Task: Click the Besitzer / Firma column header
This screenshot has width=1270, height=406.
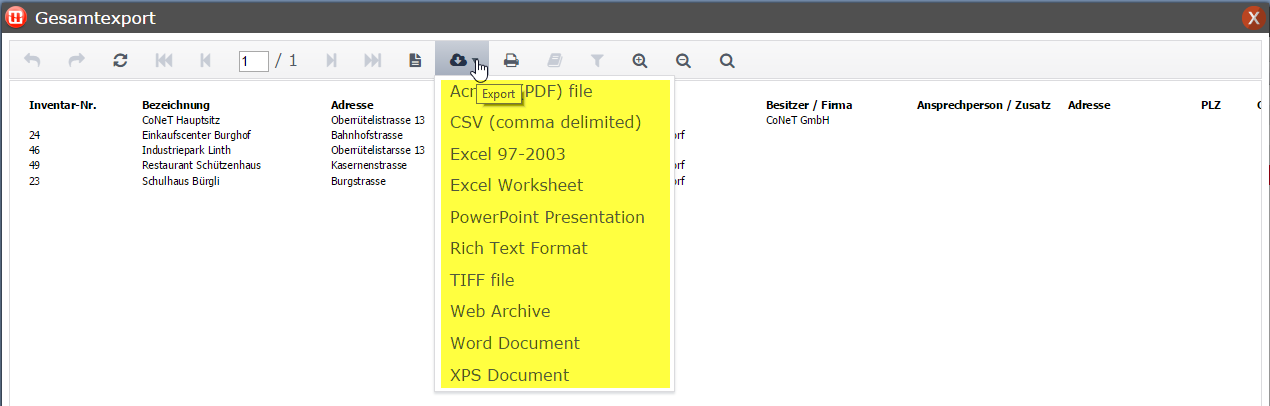Action: point(809,105)
